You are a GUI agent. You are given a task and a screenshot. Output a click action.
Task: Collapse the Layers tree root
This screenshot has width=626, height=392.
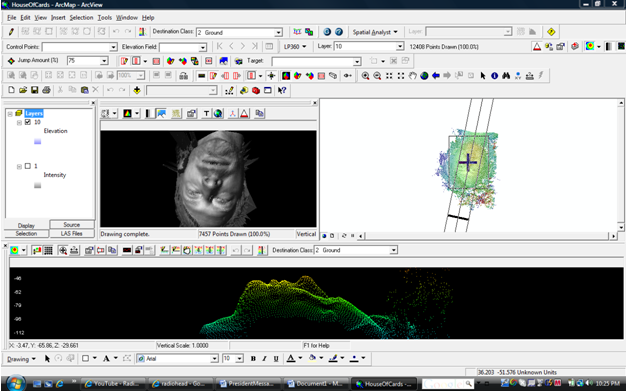click(x=10, y=114)
